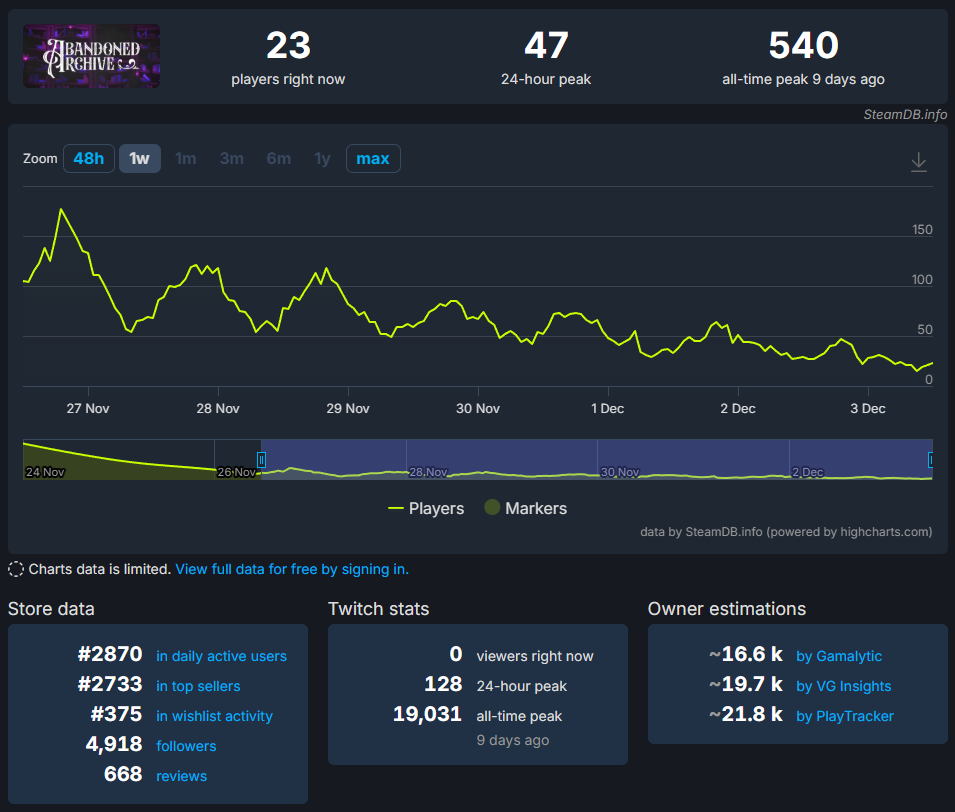Image resolution: width=955 pixels, height=812 pixels.
Task: Select the 1w zoom range
Action: click(x=139, y=158)
